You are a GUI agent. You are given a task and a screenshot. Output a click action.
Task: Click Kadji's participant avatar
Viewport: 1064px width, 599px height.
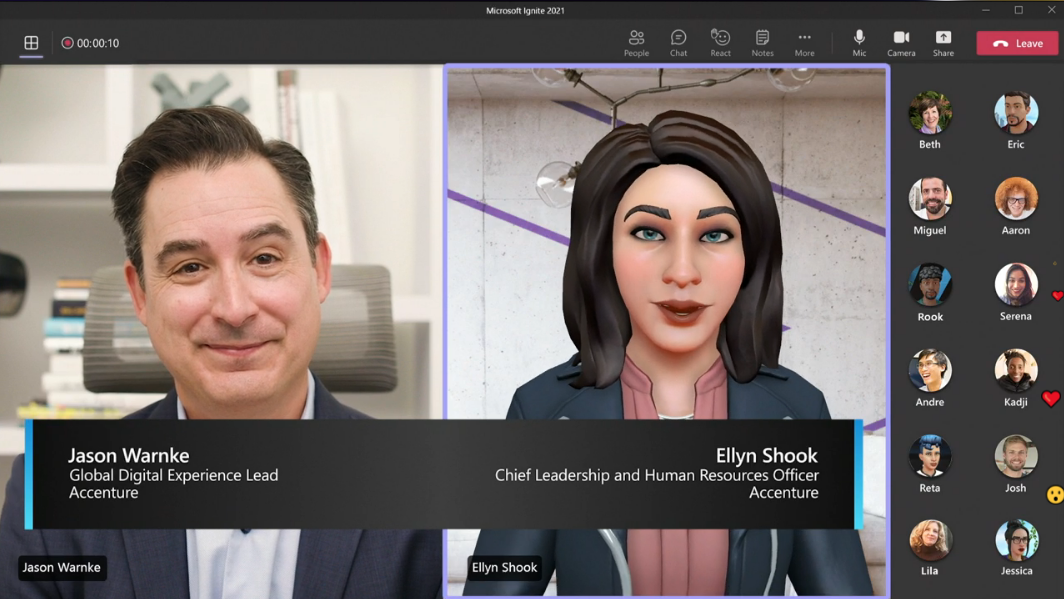[x=1016, y=371]
